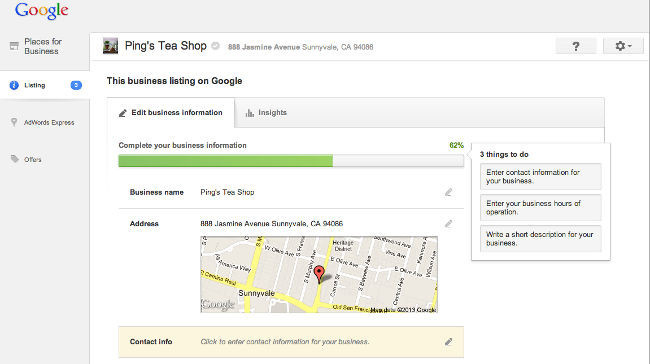Edit the Address using pencil icon
The width and height of the screenshot is (650, 364).
[448, 224]
